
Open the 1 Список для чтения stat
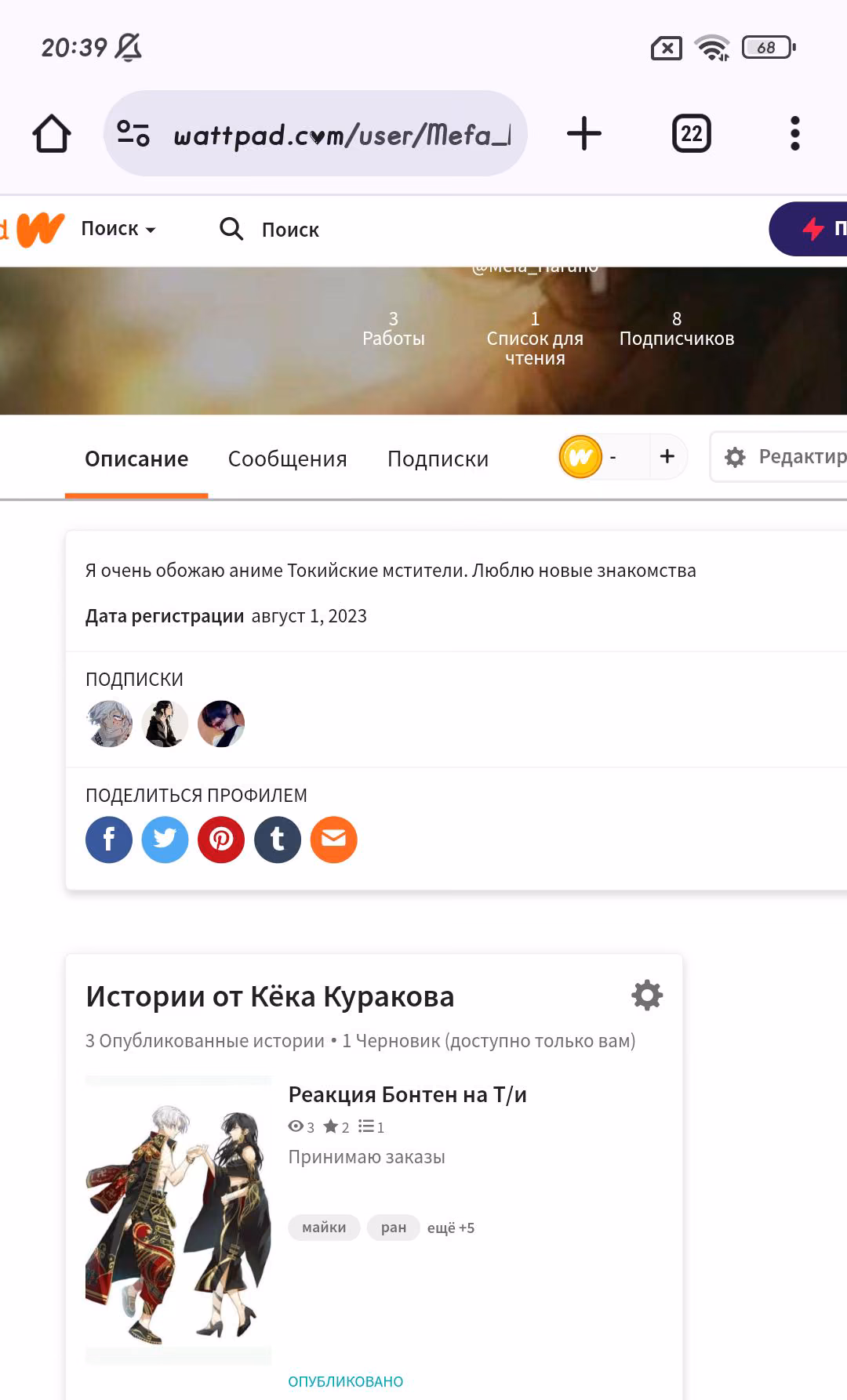coord(535,338)
